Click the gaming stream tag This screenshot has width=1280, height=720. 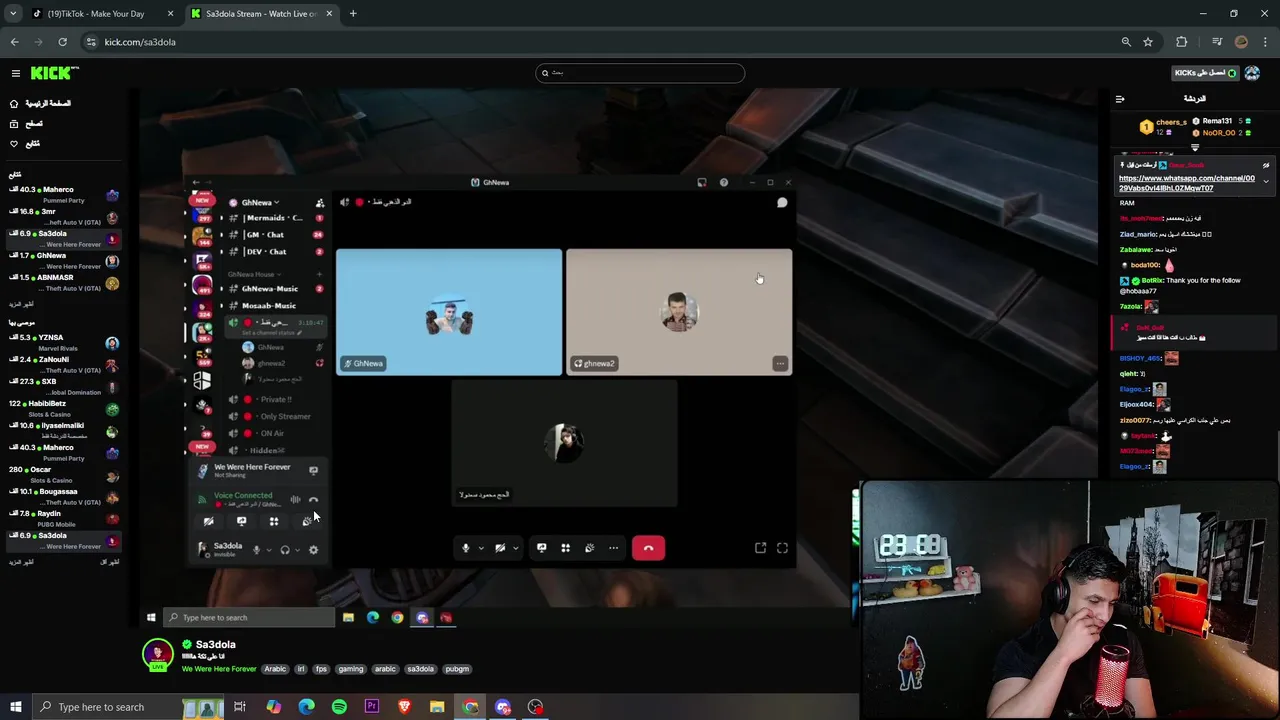point(350,669)
